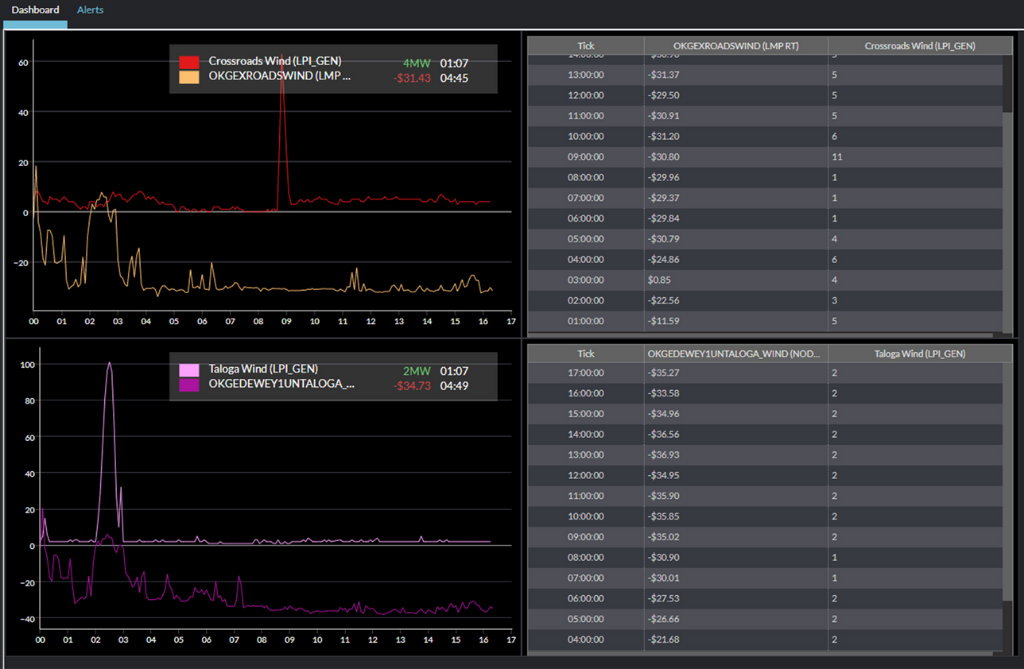Switch to the Alerts tab

click(90, 10)
